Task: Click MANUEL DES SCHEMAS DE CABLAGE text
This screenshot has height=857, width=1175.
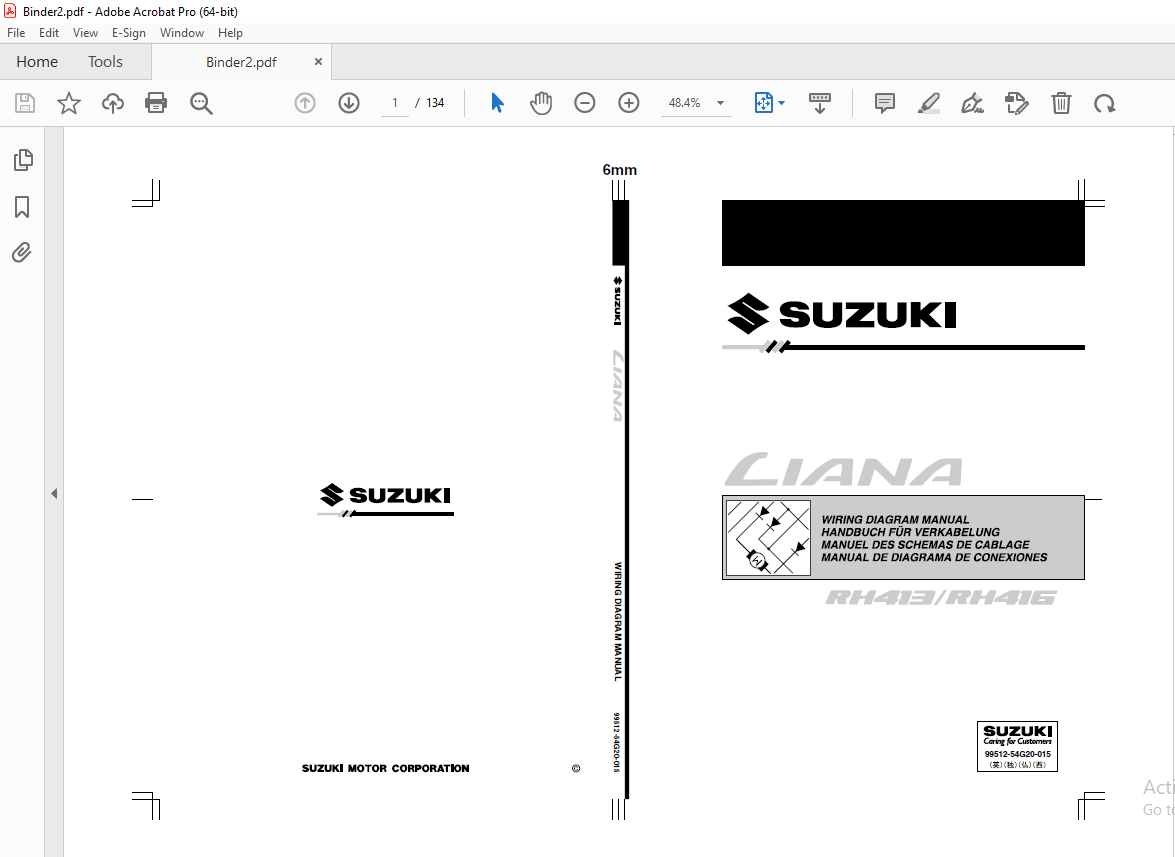Action: point(925,545)
